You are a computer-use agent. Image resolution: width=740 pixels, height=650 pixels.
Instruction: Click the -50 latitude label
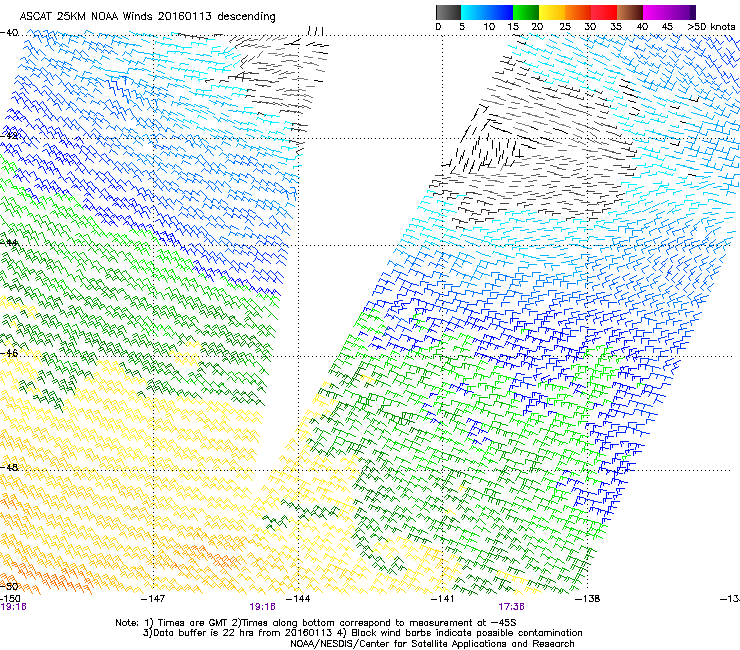point(9,586)
